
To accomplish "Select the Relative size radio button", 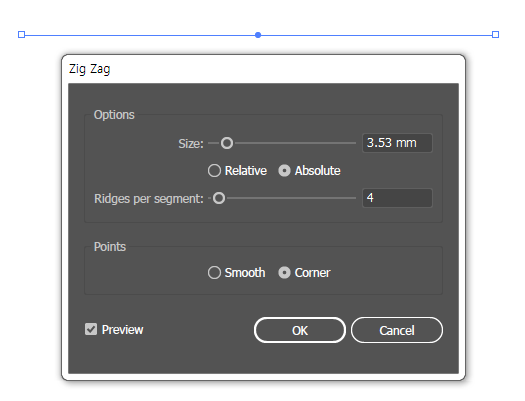I will (x=214, y=171).
